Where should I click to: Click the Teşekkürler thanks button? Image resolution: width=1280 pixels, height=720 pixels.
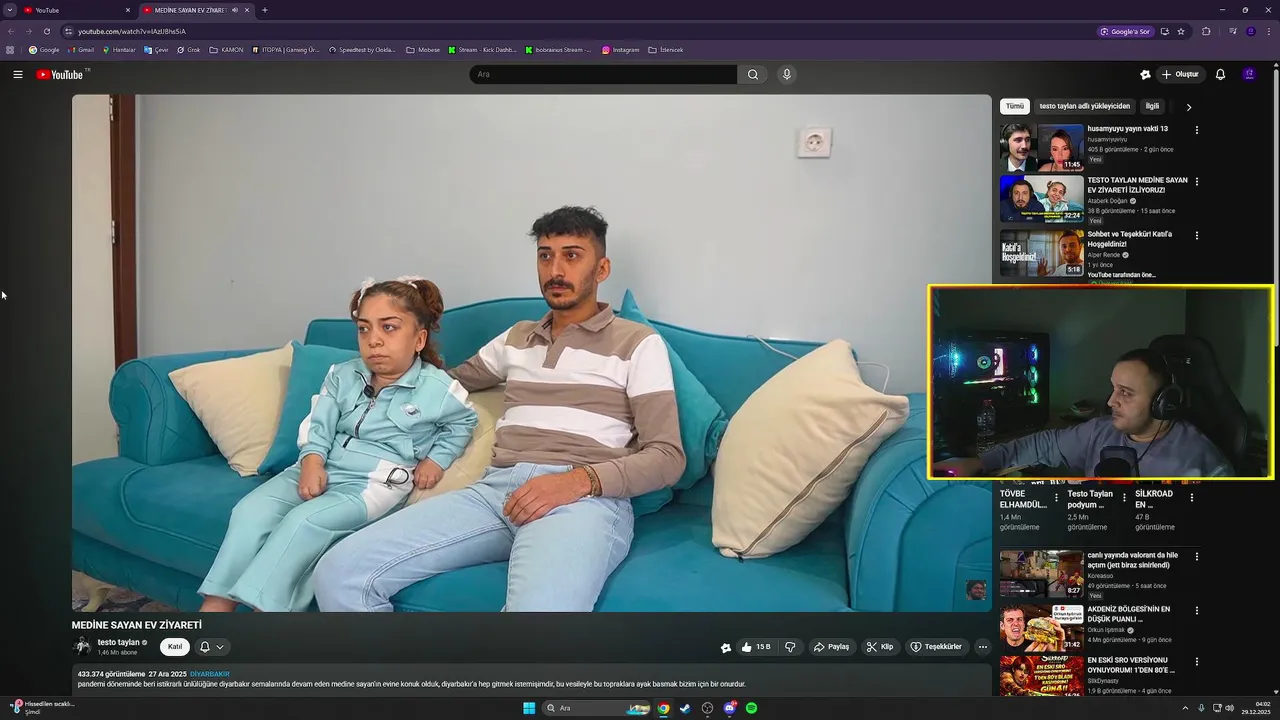click(x=936, y=647)
